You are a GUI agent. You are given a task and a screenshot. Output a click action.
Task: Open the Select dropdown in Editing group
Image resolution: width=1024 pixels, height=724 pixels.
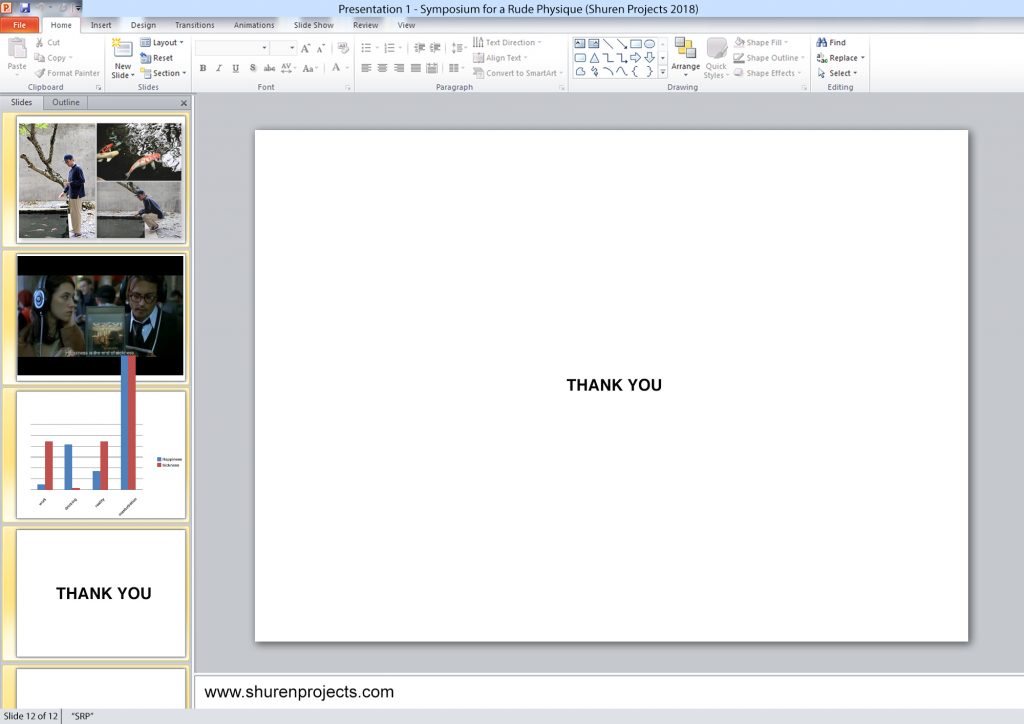tap(837, 73)
